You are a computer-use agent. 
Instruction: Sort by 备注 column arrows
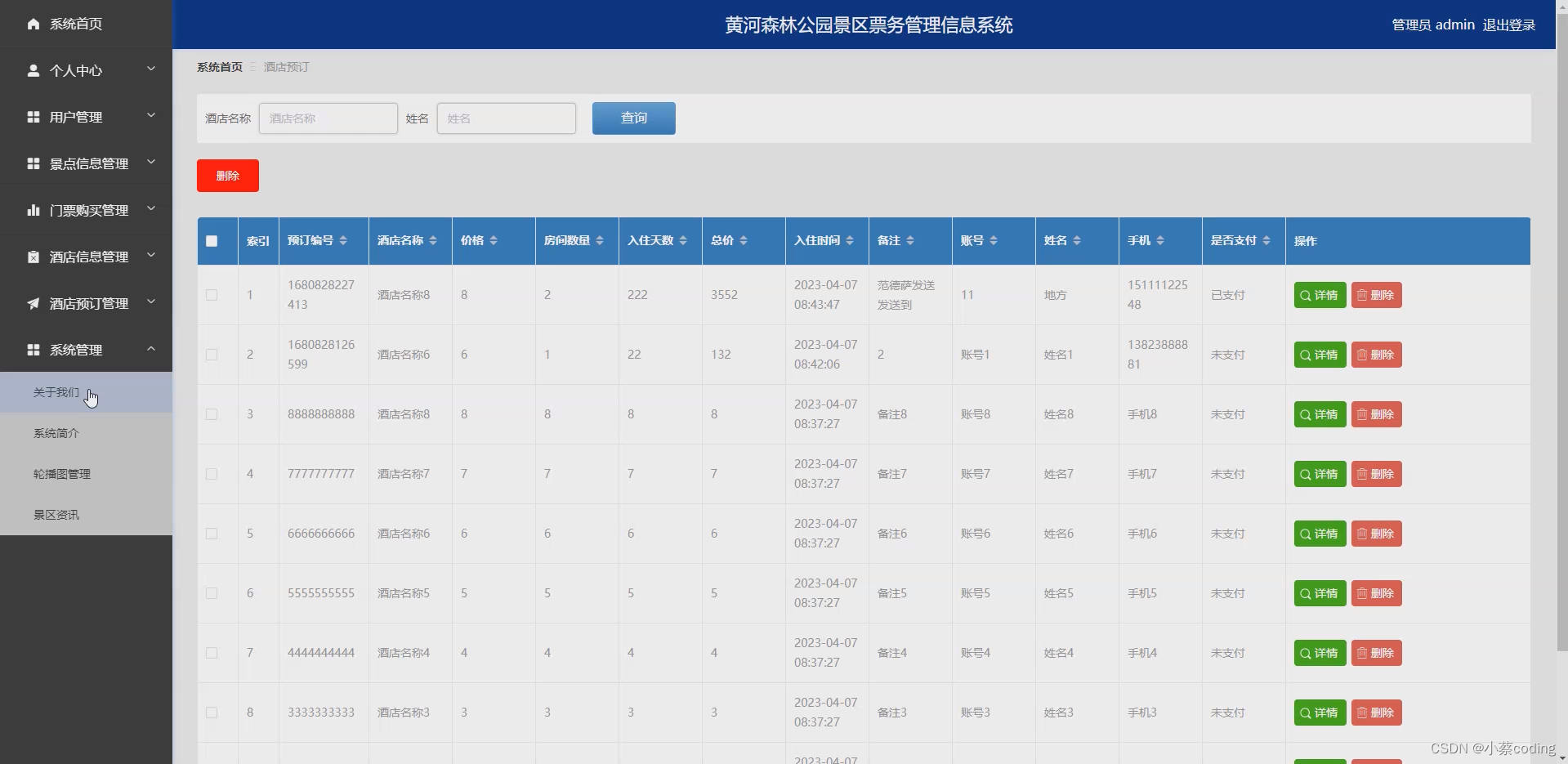910,240
